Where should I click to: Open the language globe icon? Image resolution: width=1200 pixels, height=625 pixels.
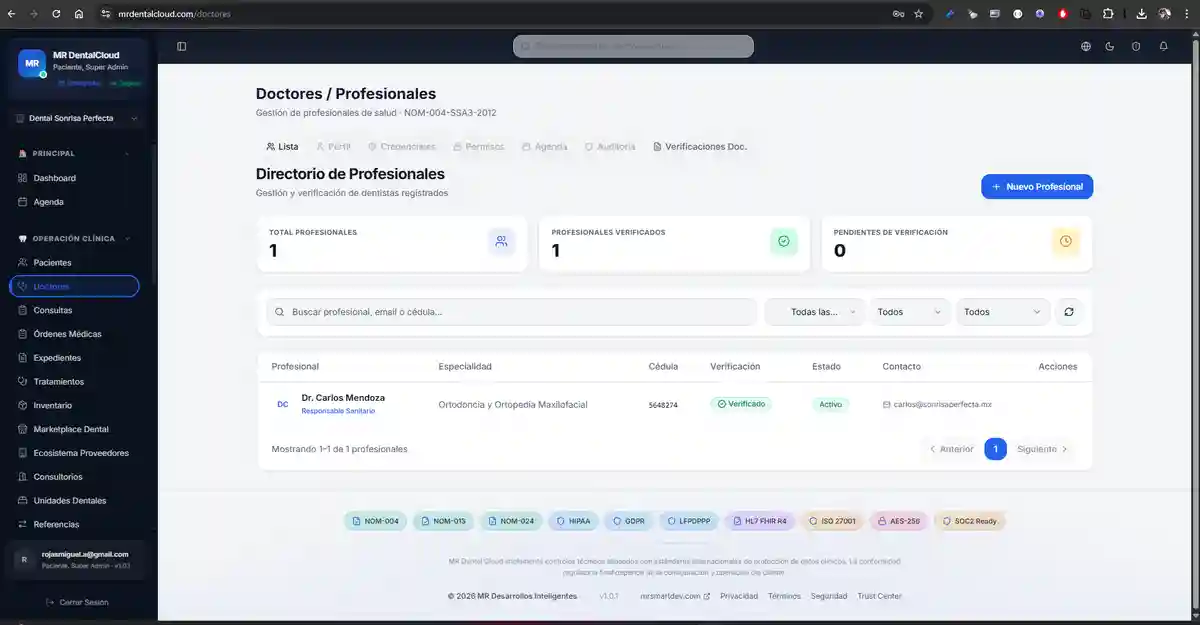pos(1086,46)
